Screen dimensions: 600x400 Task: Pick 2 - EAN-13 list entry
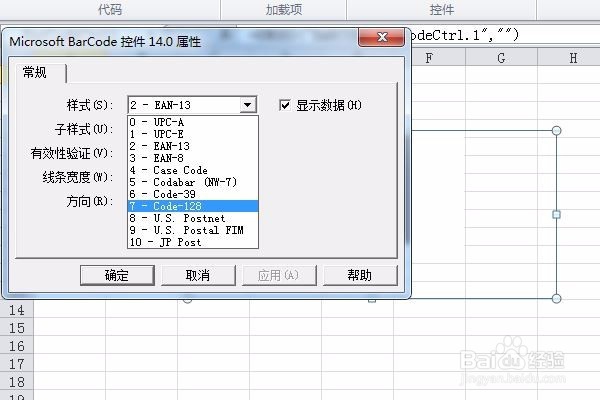point(193,146)
